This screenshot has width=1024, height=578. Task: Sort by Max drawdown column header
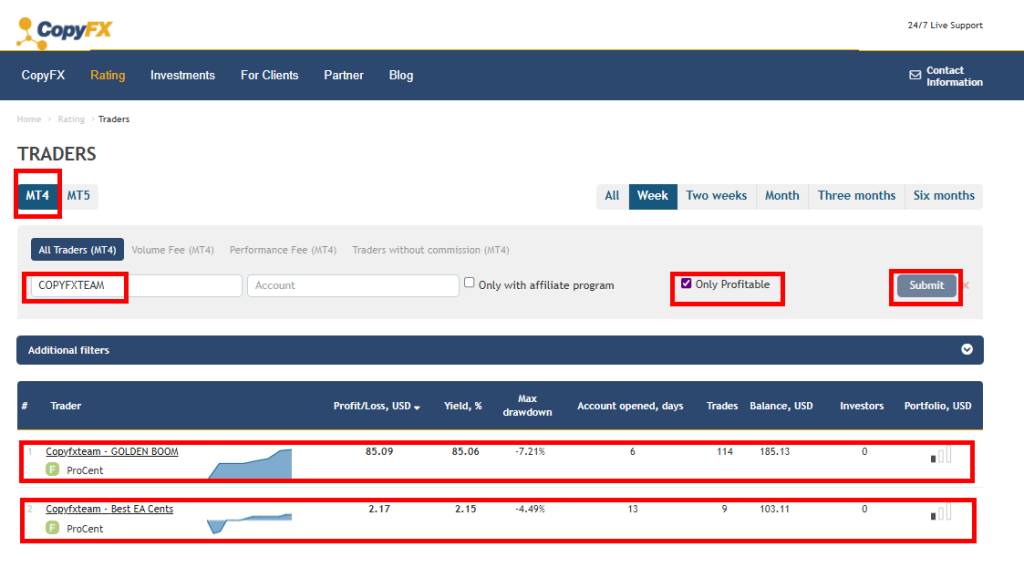pos(527,405)
